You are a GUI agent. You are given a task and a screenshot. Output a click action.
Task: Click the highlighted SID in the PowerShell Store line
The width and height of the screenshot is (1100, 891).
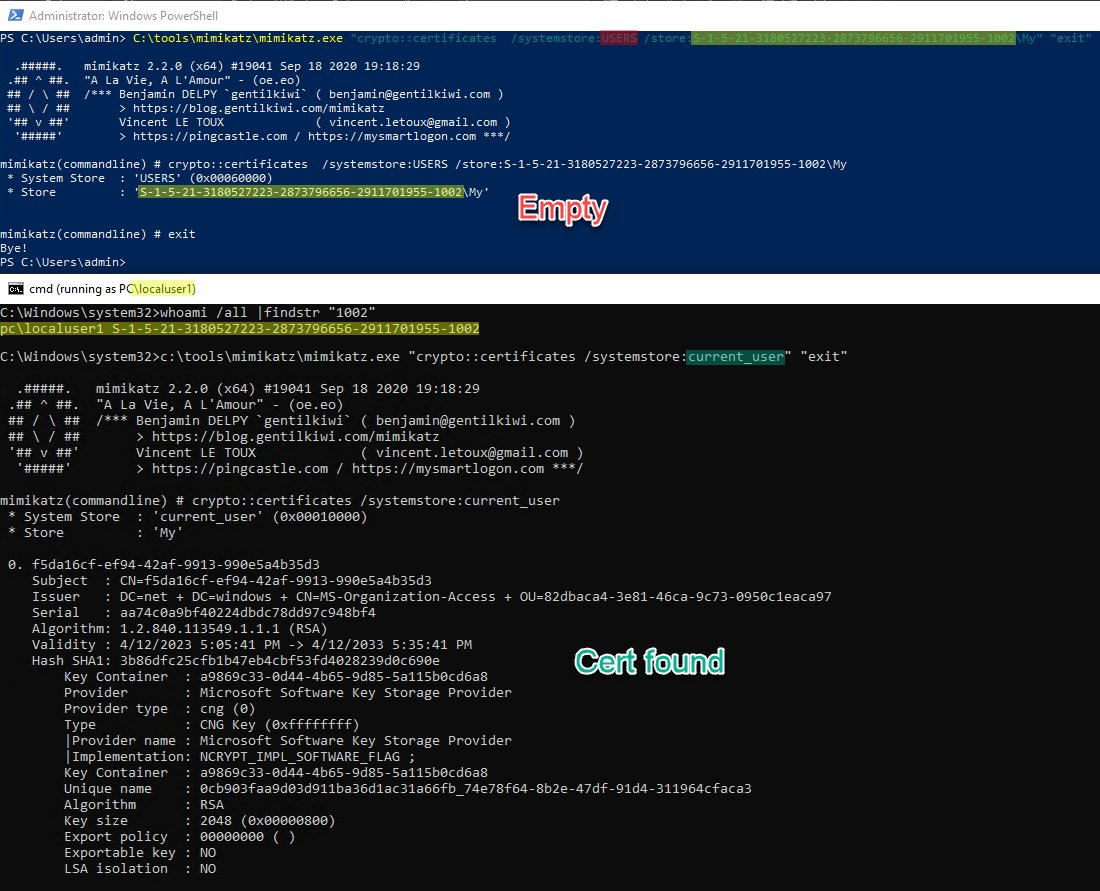tap(301, 192)
